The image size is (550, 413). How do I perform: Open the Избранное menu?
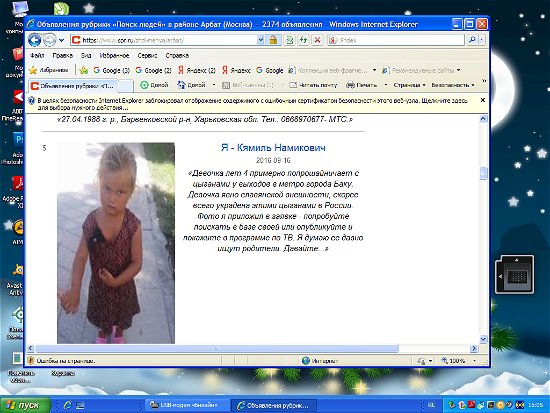[114, 55]
